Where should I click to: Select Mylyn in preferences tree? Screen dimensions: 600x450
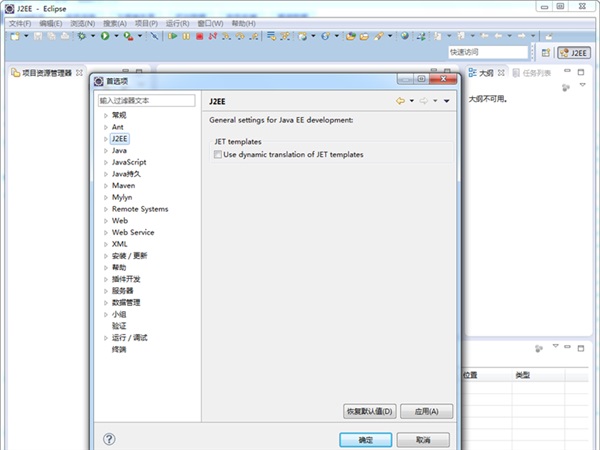122,197
